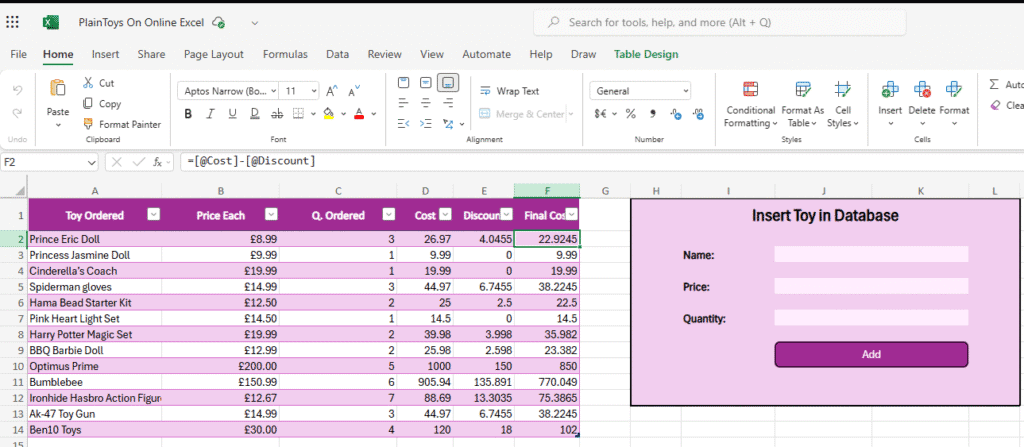Click the Format Painter icon
The height and width of the screenshot is (447, 1024).
[88, 124]
